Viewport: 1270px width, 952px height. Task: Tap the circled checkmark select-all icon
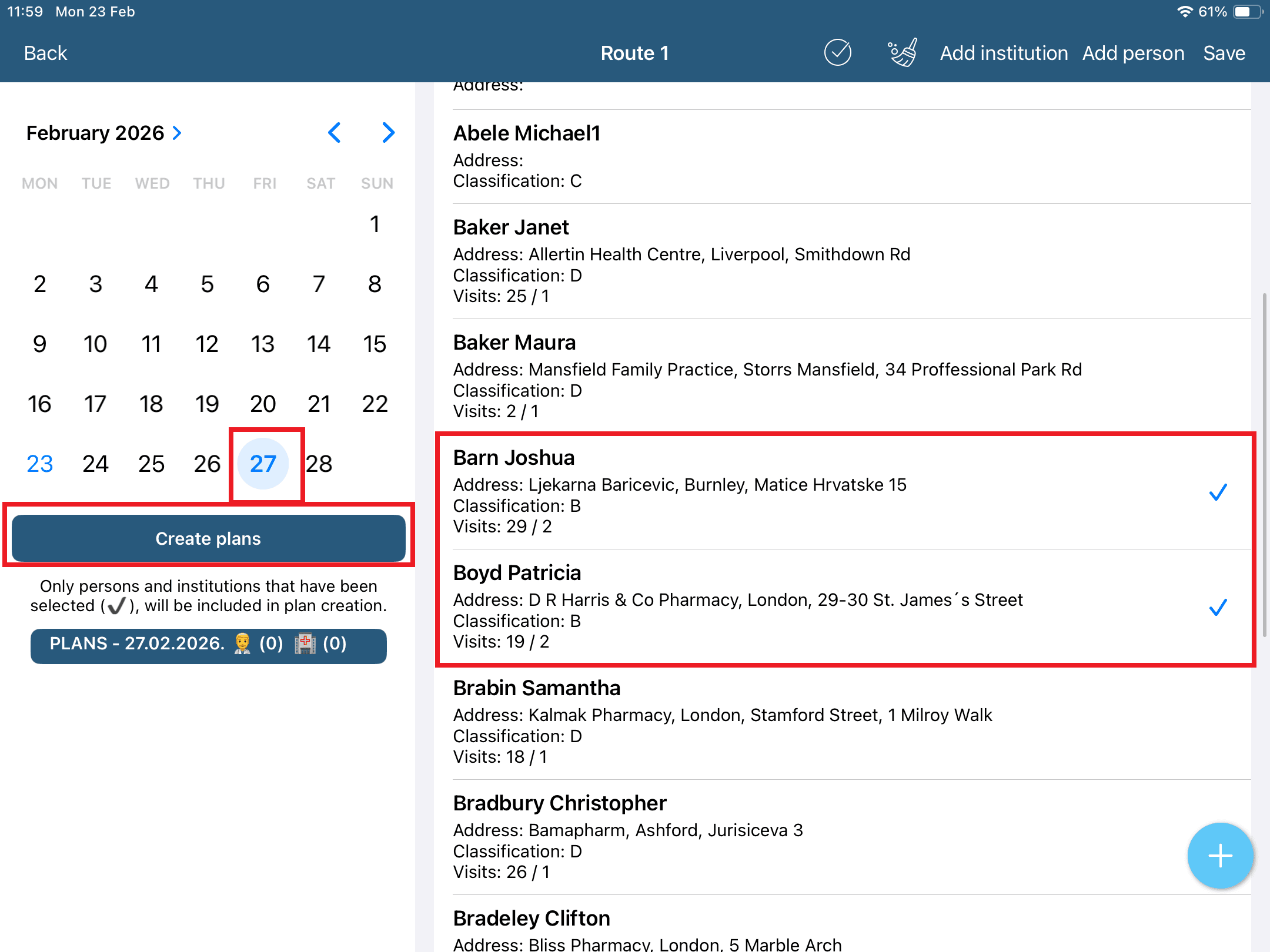[x=837, y=53]
